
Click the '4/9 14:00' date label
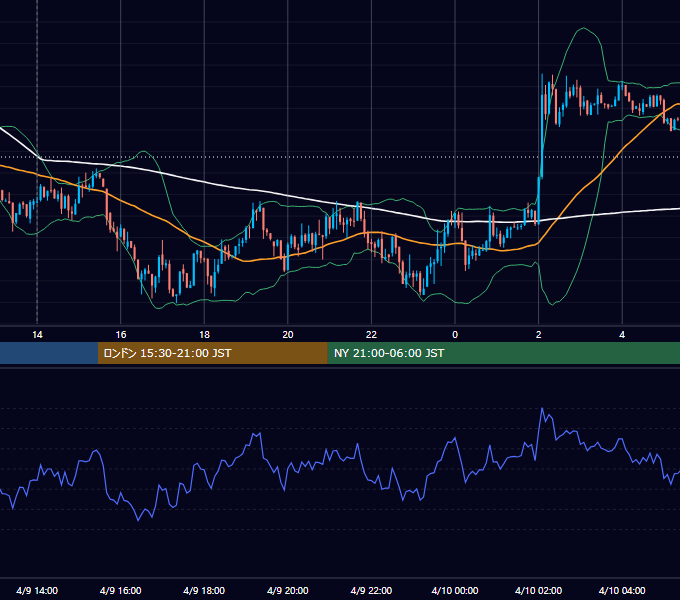37,590
